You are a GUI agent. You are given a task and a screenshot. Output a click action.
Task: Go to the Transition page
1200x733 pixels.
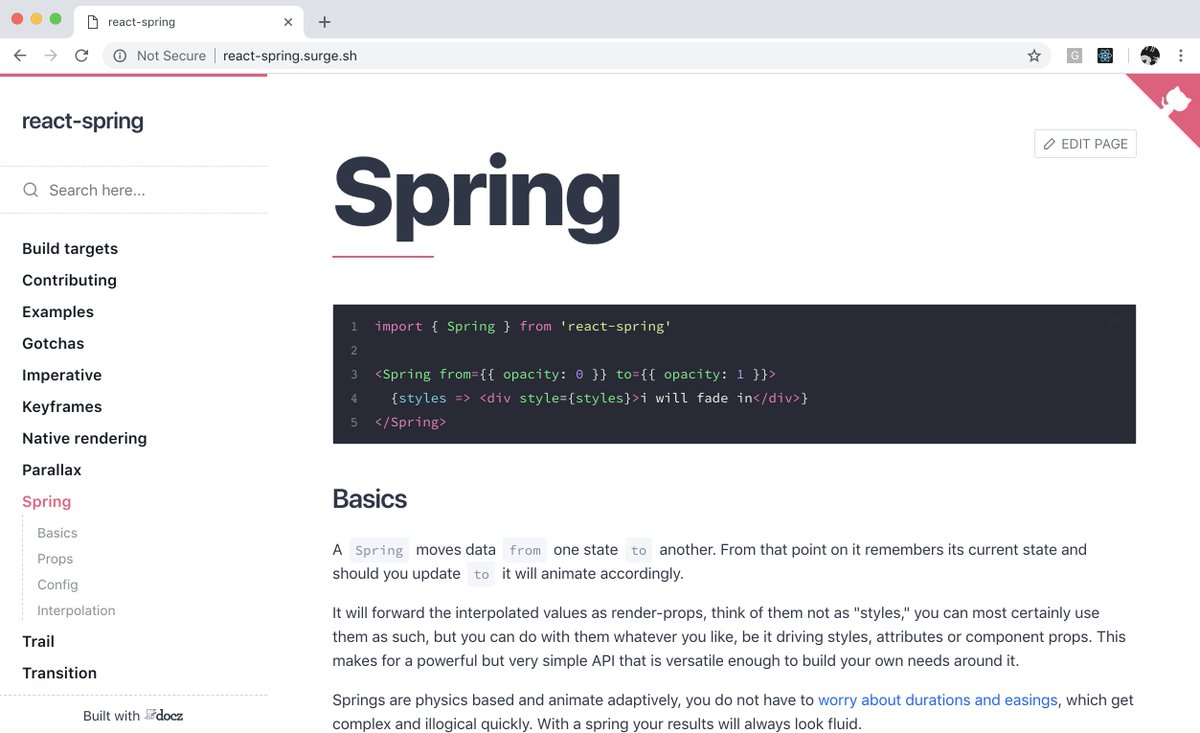pos(59,673)
